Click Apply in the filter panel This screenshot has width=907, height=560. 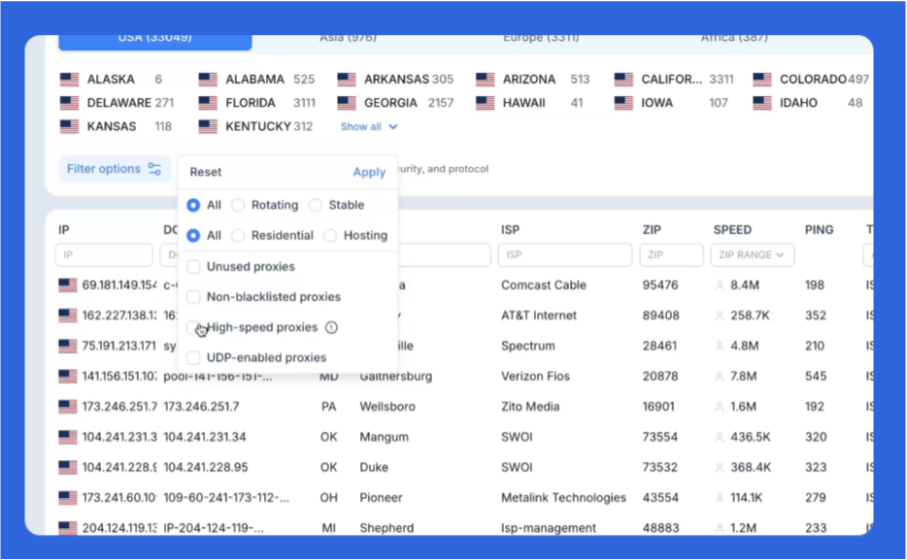[369, 172]
